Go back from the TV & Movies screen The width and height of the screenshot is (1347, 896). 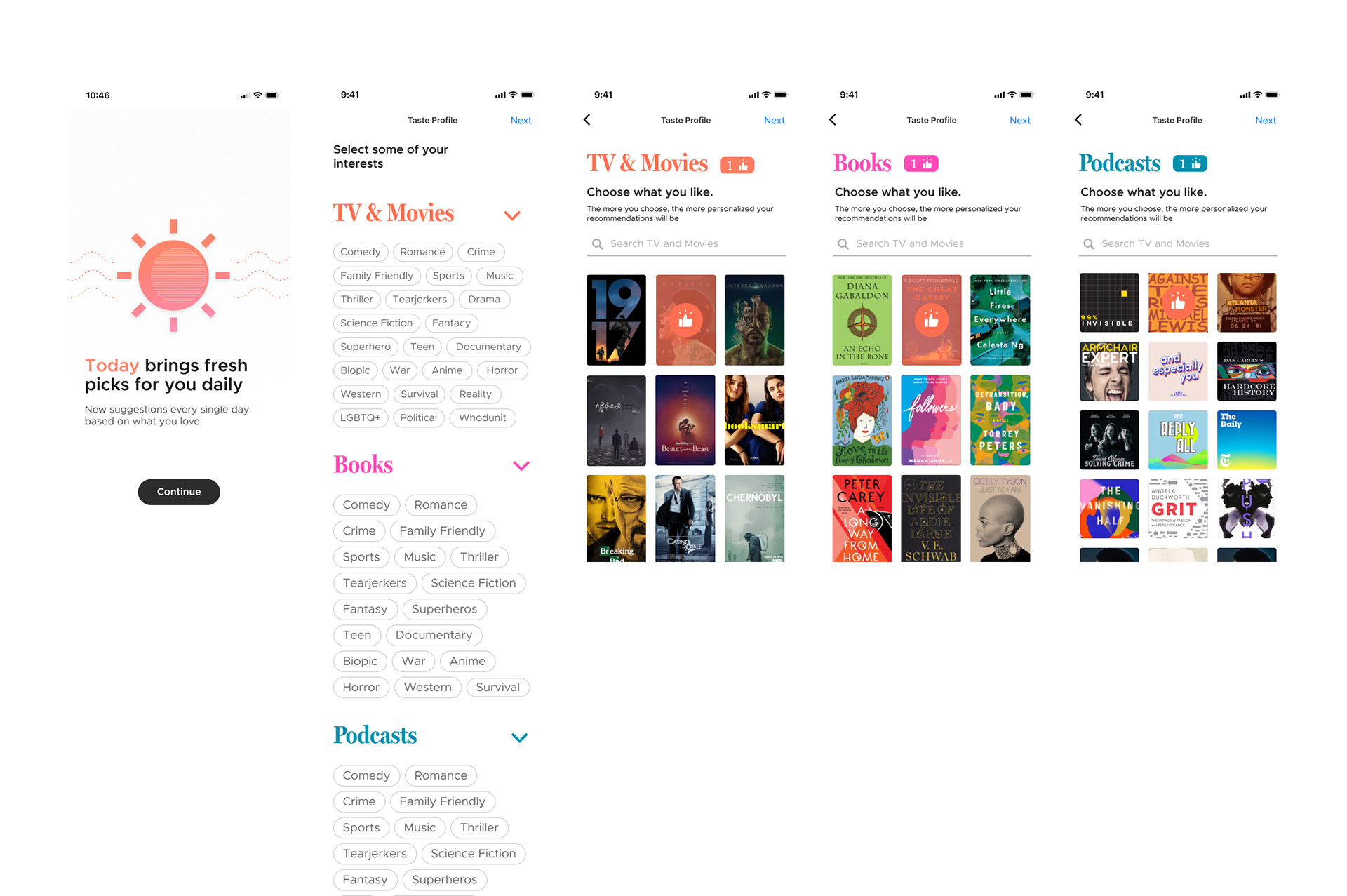click(x=587, y=120)
